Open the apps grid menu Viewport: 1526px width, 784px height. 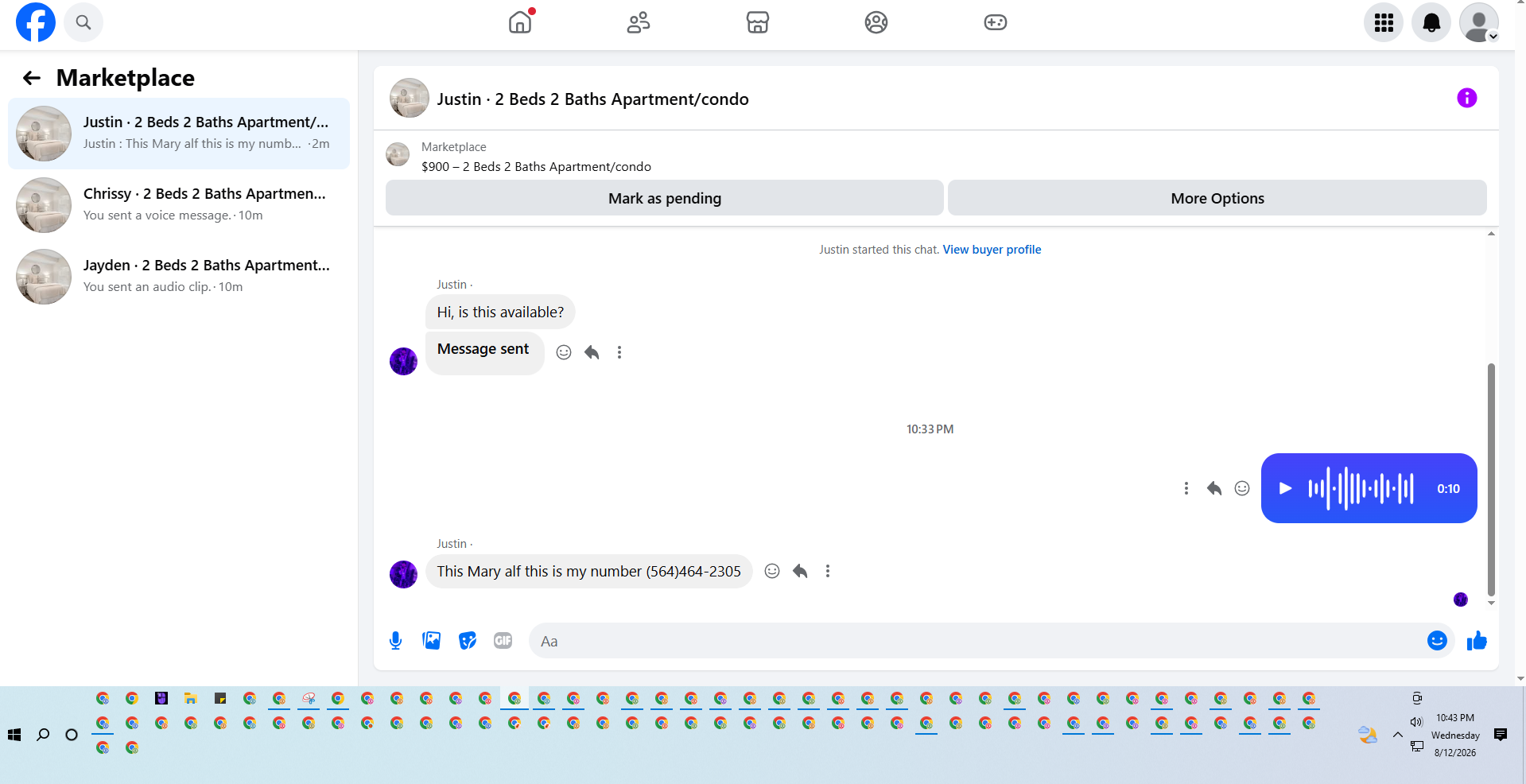click(x=1384, y=22)
